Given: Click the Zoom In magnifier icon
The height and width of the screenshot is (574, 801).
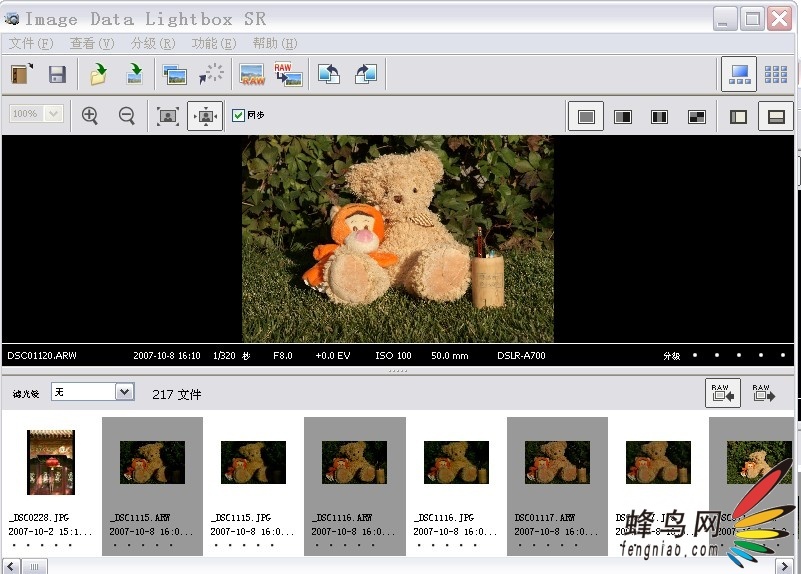Looking at the screenshot, I should coord(90,115).
